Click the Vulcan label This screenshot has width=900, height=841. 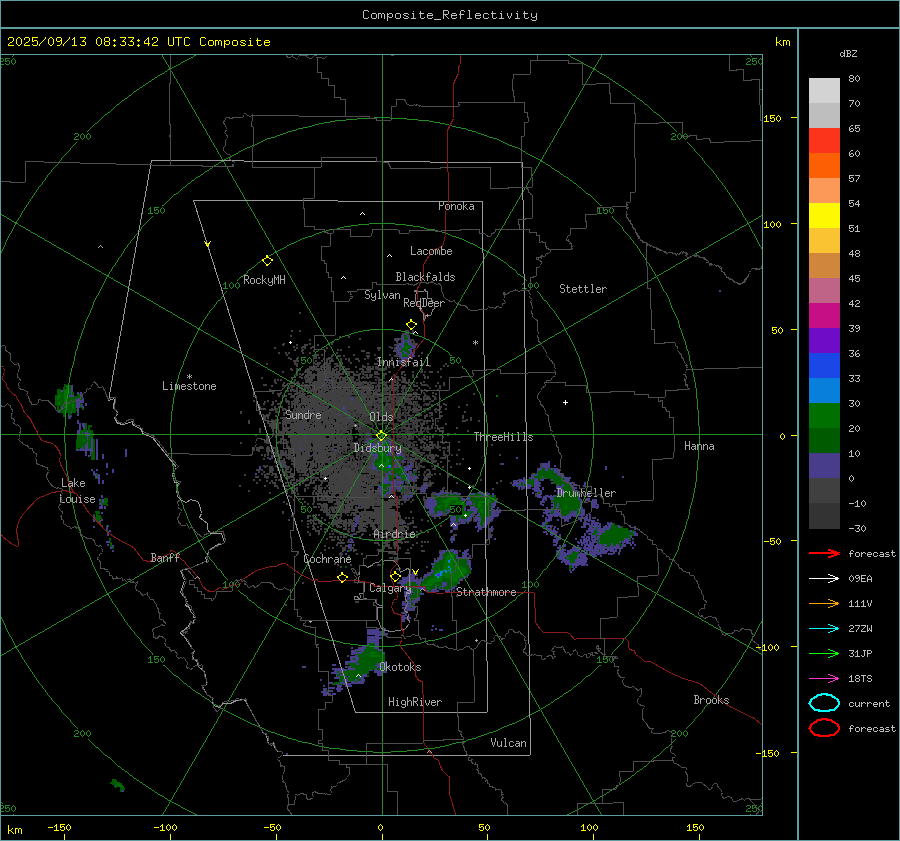(x=508, y=743)
